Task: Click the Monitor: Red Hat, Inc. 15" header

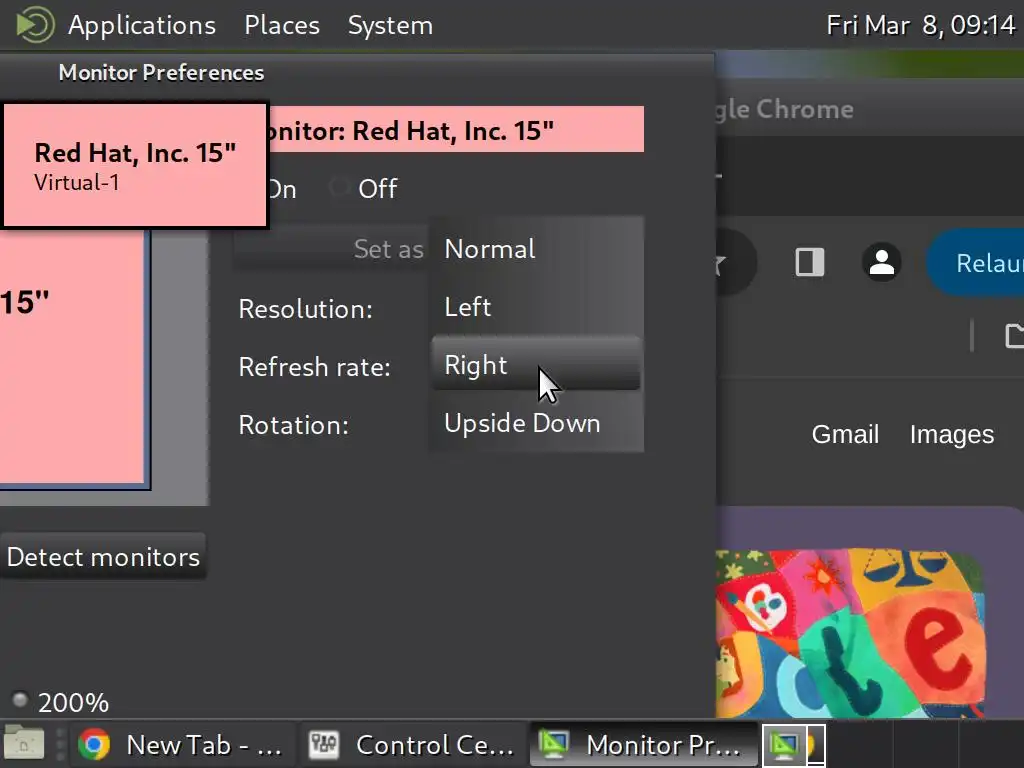Action: coord(456,130)
